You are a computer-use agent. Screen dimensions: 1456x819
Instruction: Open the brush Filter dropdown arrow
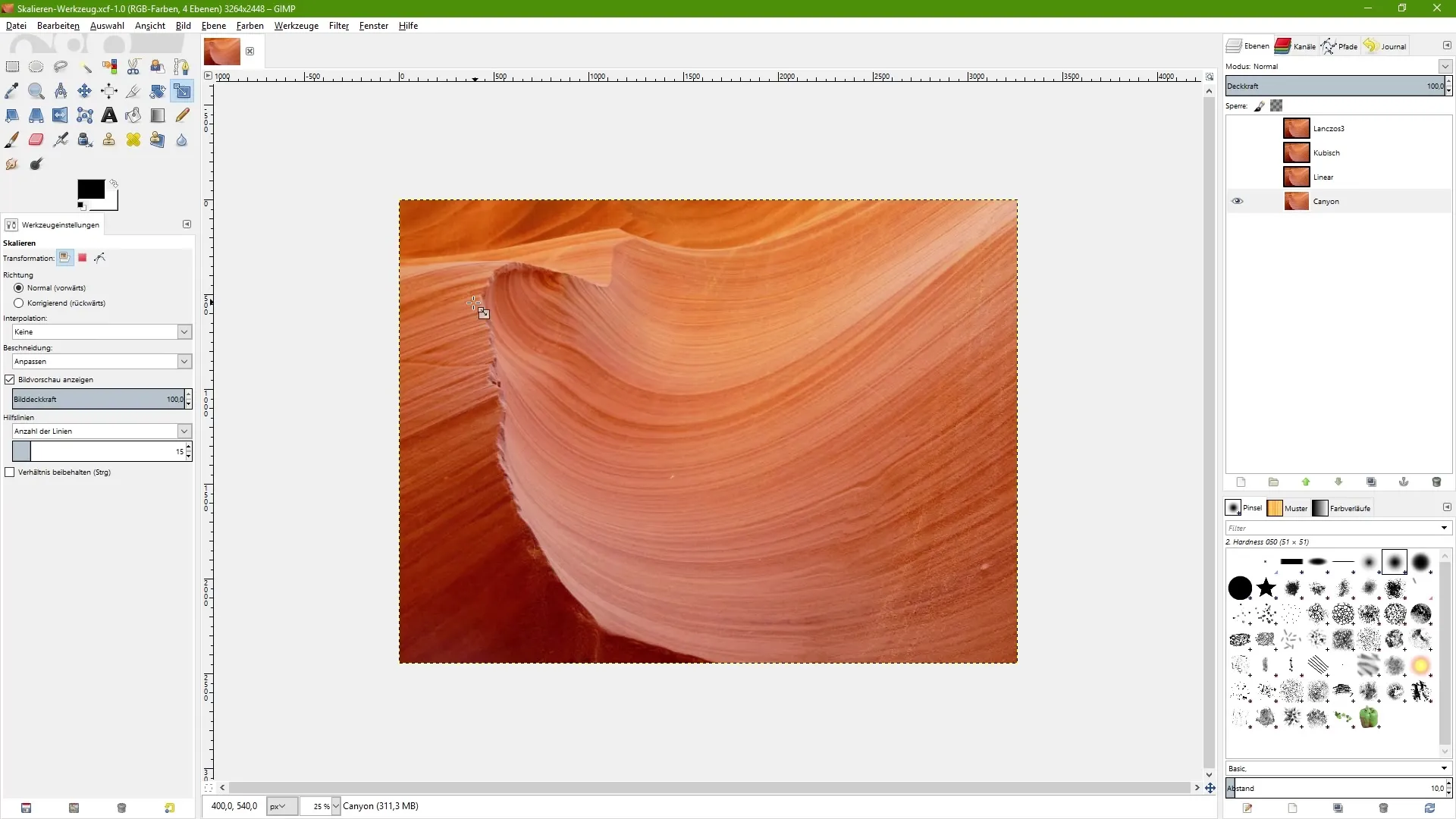tap(1444, 528)
